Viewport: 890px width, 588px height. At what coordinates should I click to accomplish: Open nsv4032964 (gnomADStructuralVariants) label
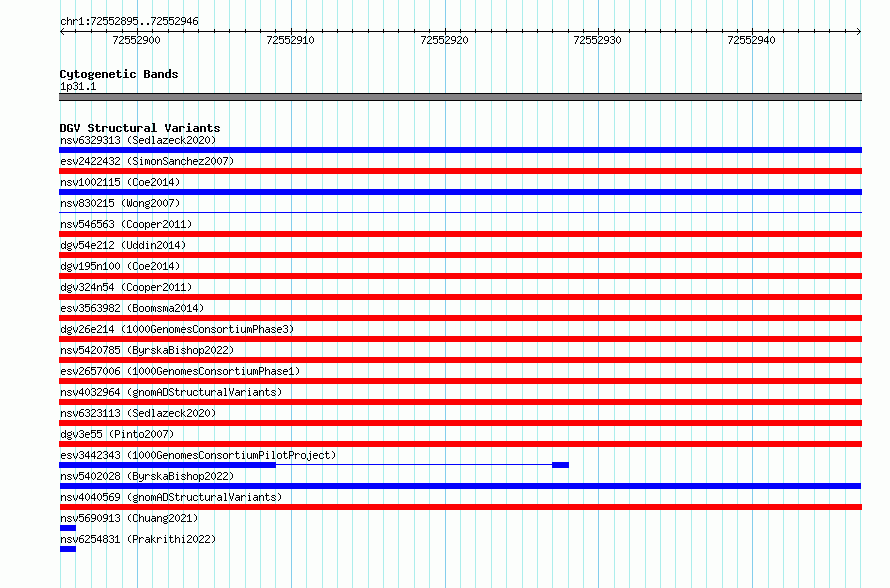(171, 392)
